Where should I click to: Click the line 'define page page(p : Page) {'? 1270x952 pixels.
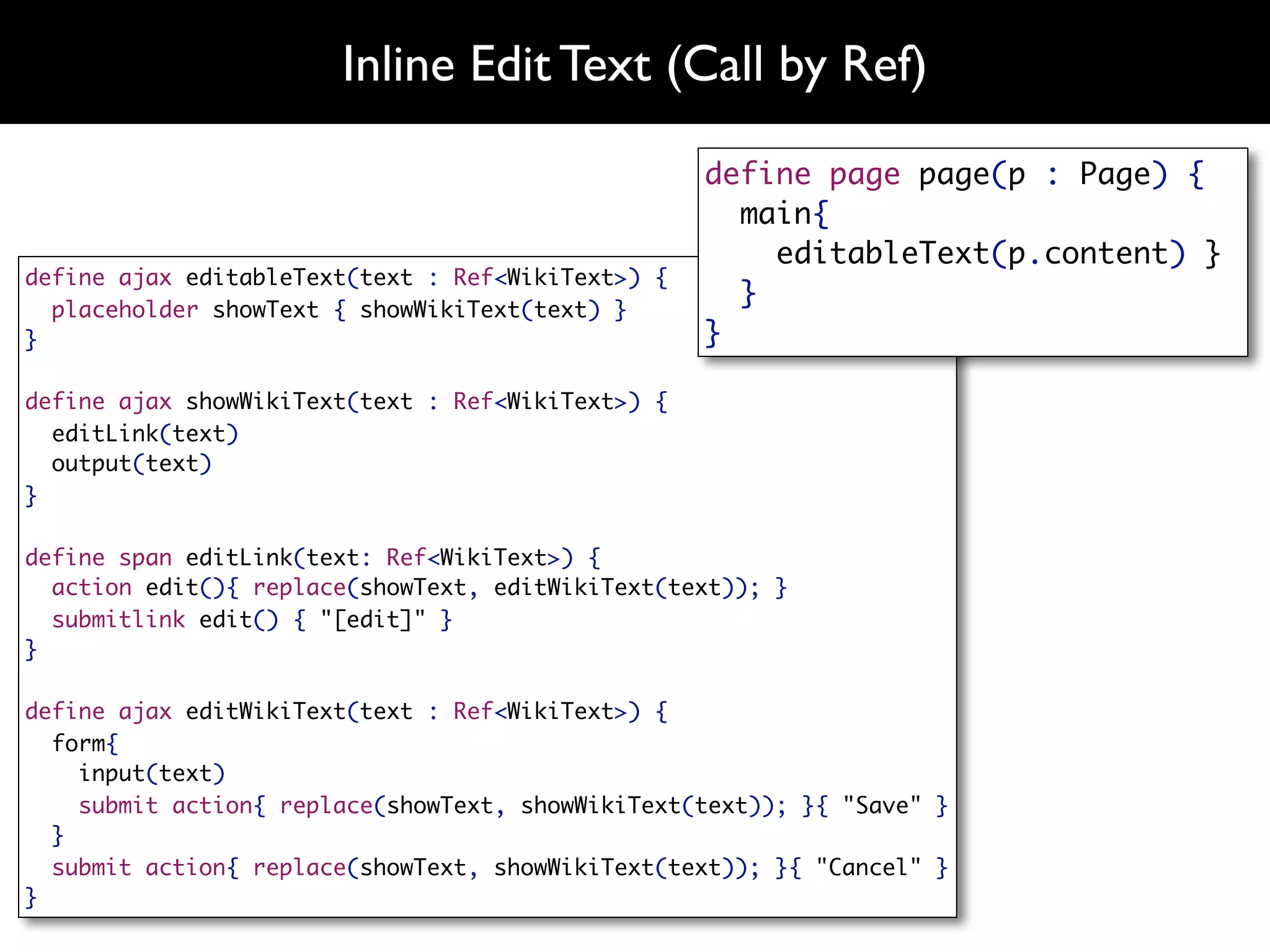click(954, 175)
